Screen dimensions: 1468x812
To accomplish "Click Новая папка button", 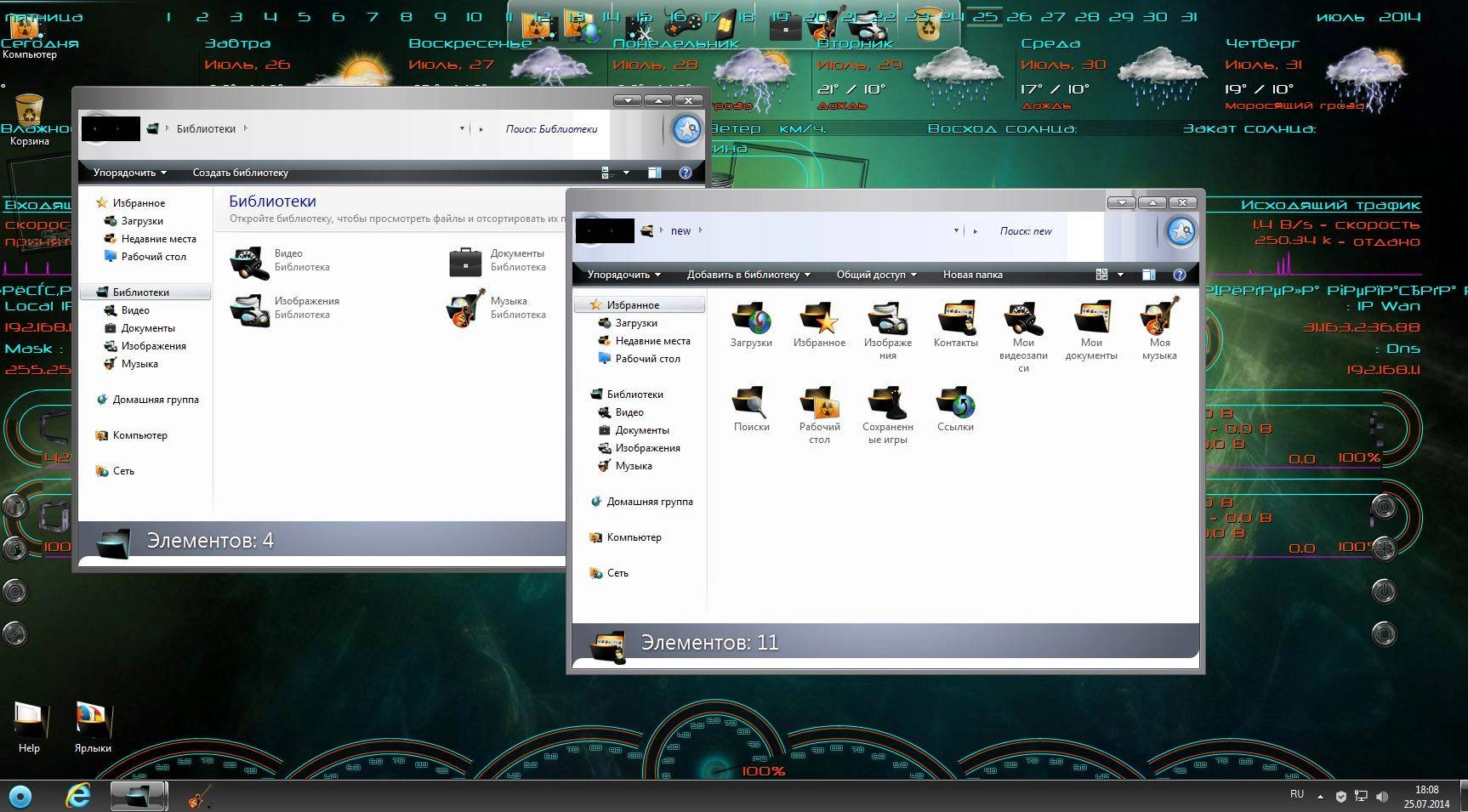I will point(972,275).
